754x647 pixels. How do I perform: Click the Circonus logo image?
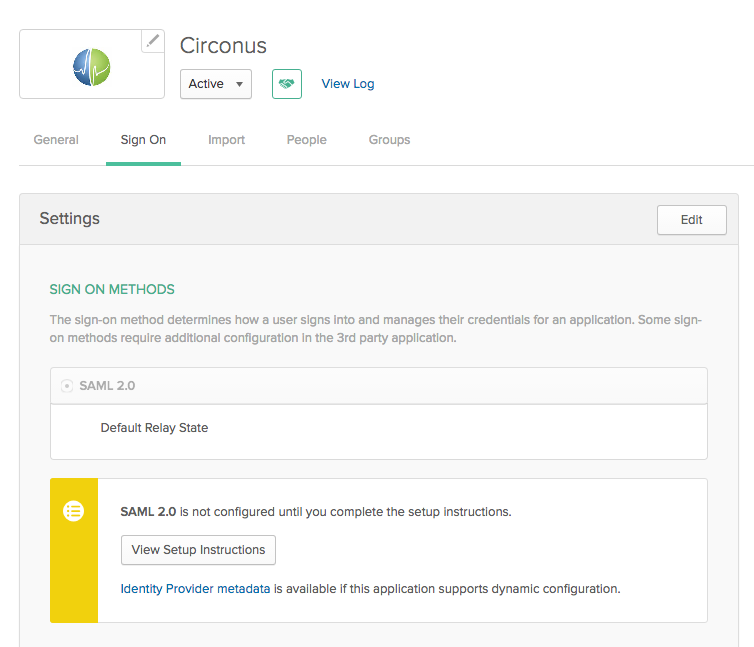tap(91, 66)
